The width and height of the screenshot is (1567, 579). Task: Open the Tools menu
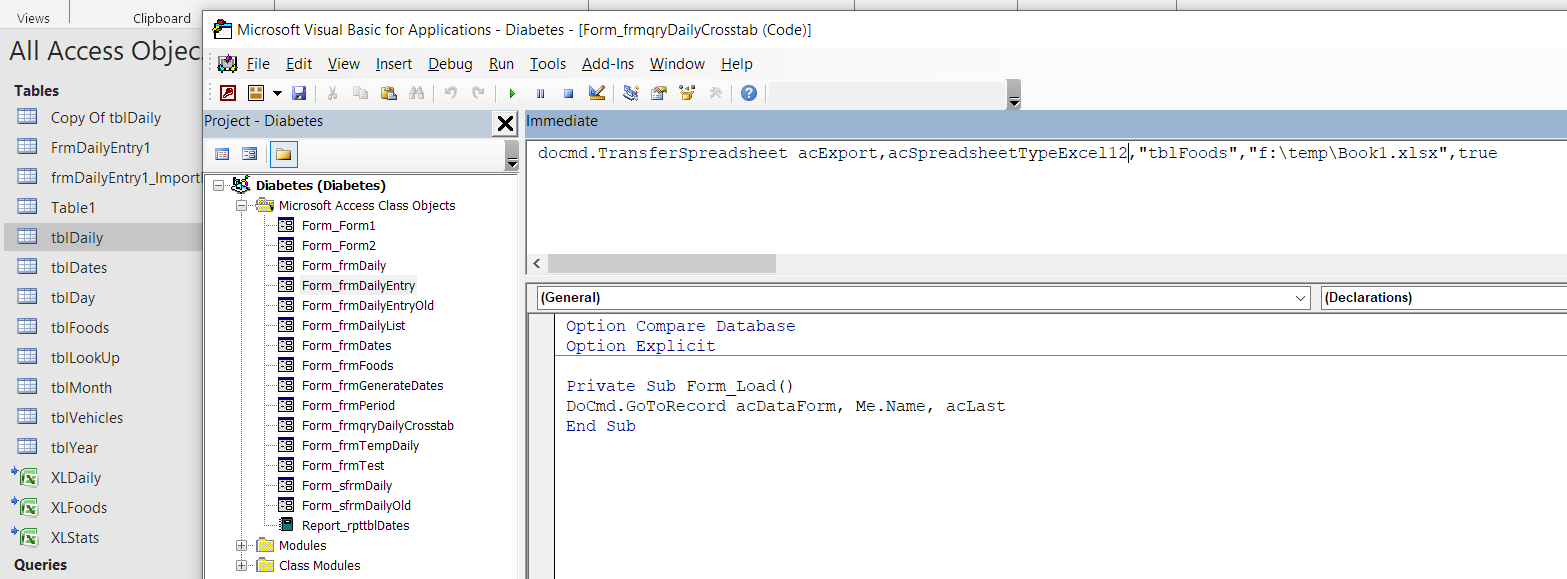tap(548, 63)
